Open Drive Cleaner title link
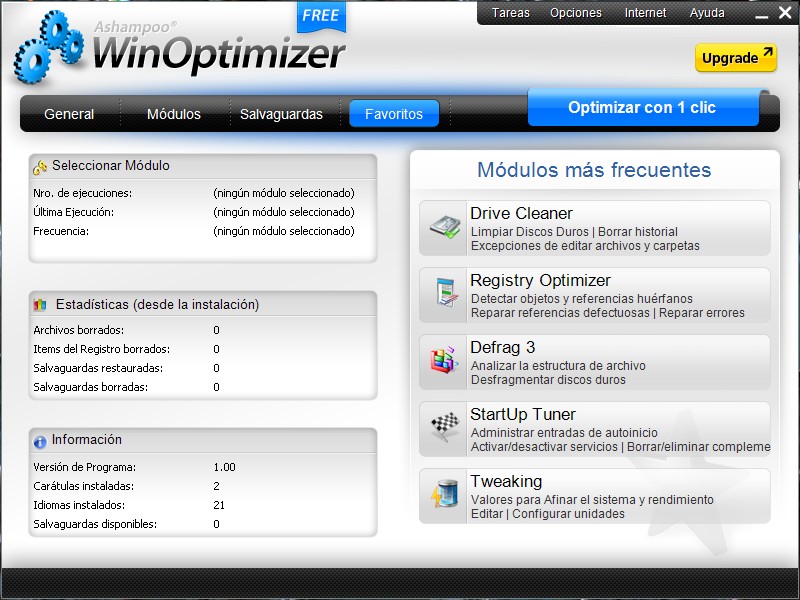The image size is (800, 600). point(521,213)
